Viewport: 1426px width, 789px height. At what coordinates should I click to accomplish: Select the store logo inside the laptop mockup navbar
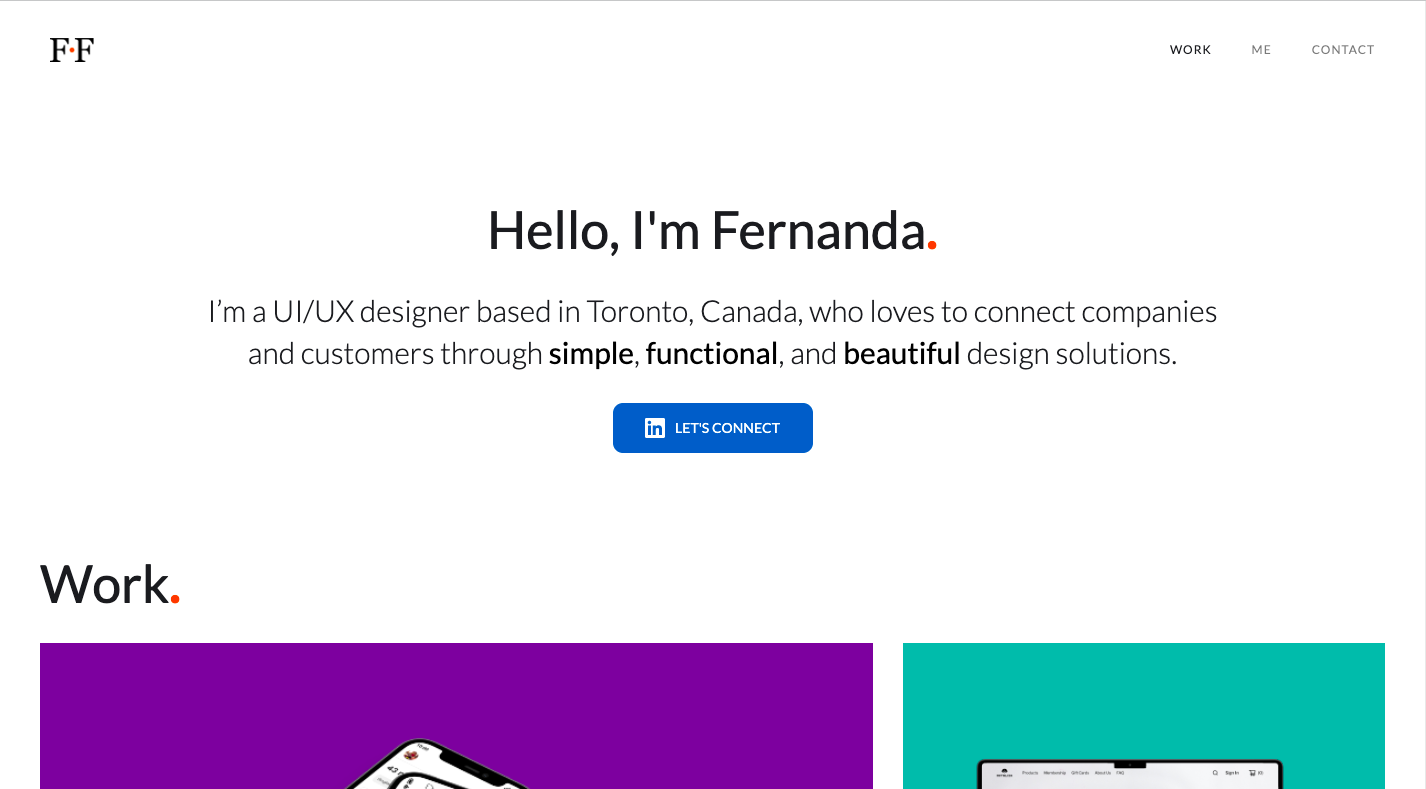1005,773
